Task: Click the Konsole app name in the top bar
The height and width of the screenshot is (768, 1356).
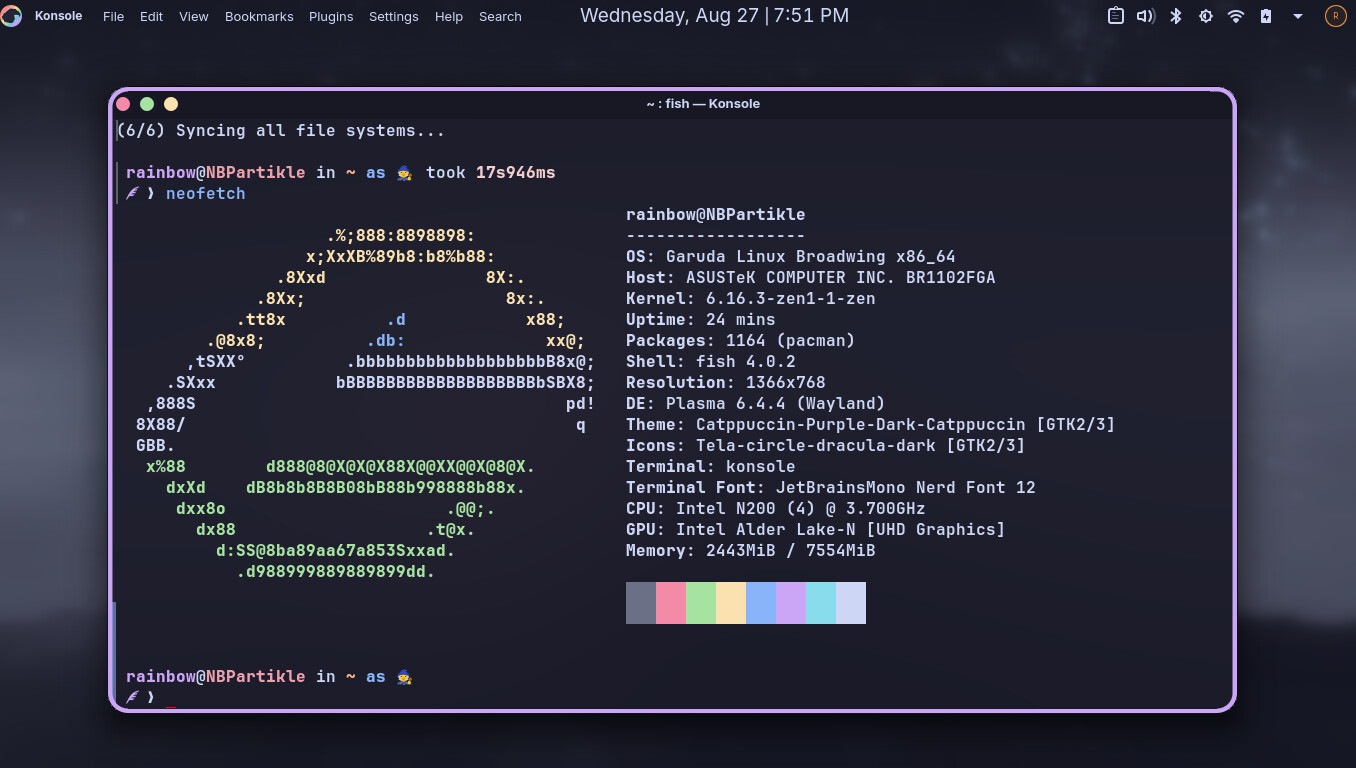Action: [58, 16]
